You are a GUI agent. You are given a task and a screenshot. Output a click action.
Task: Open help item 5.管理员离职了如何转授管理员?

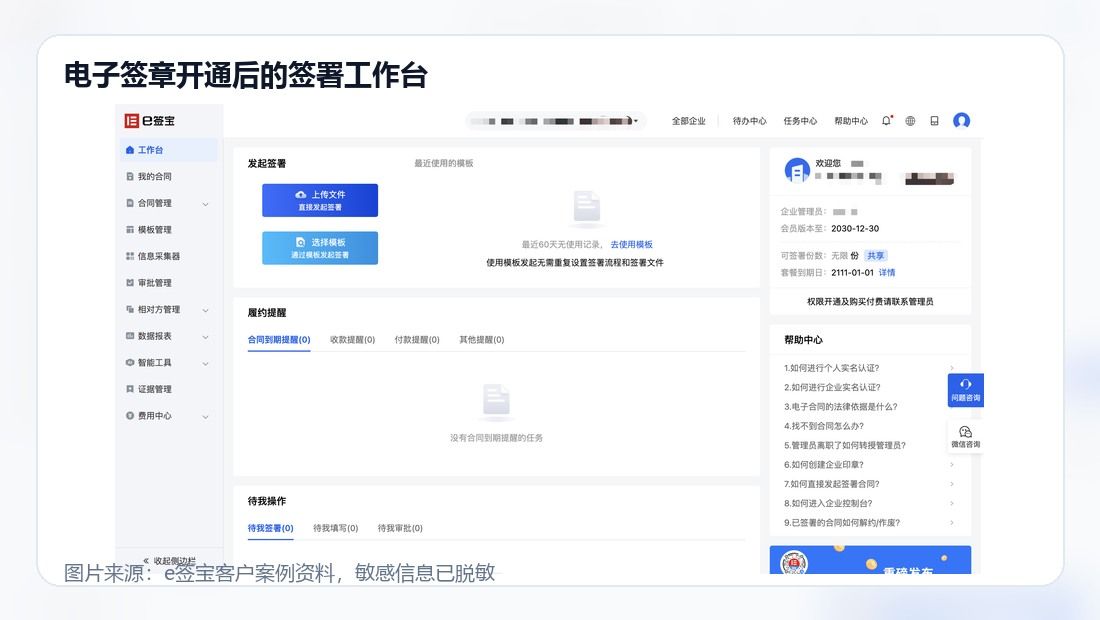click(845, 445)
